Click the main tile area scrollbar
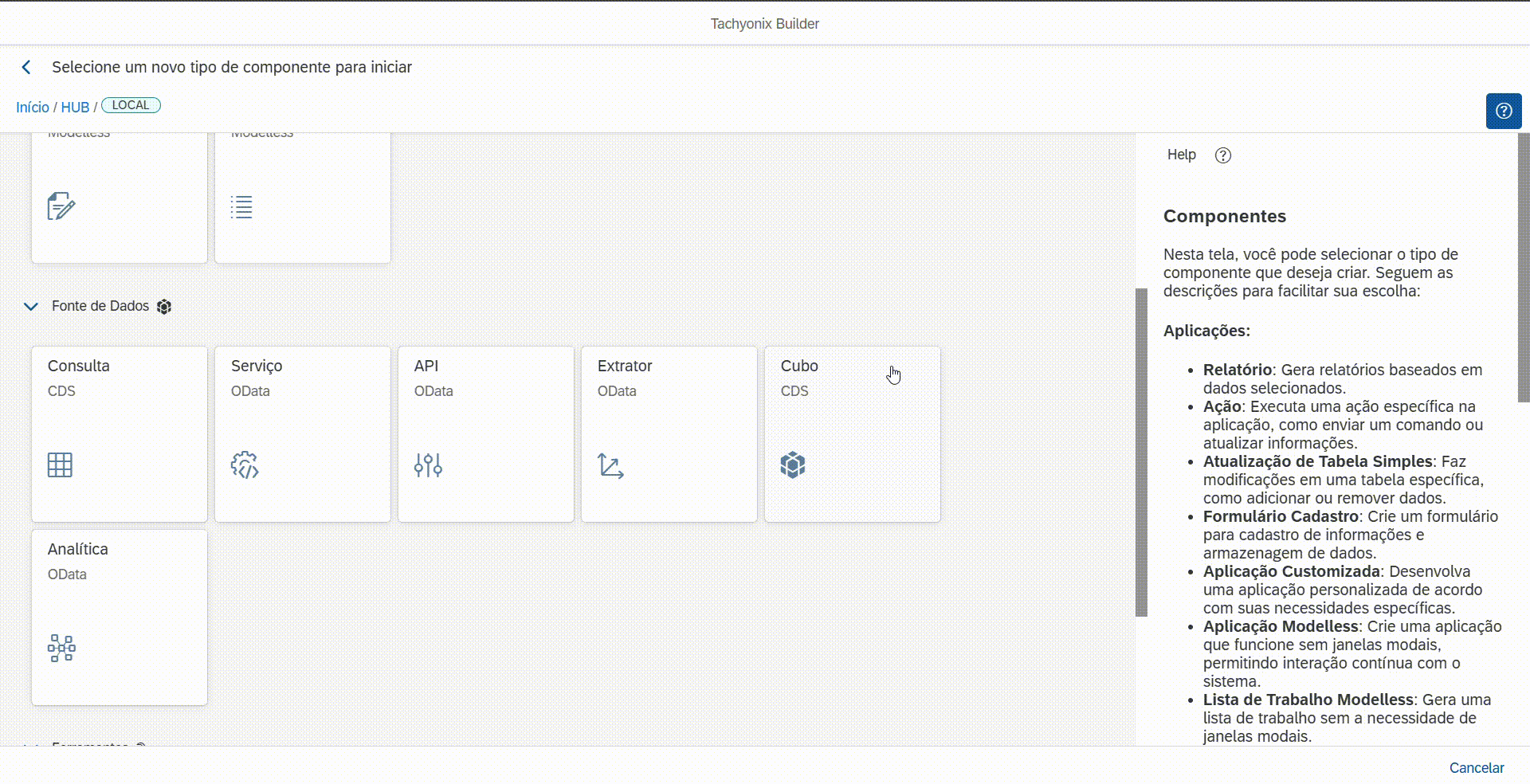1530x784 pixels. click(x=1141, y=452)
